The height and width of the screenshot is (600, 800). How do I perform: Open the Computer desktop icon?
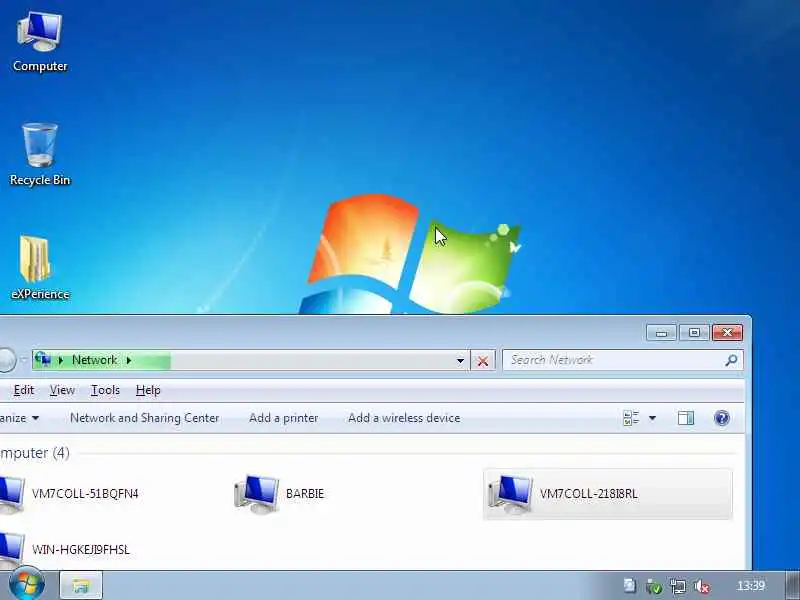pyautogui.click(x=40, y=42)
